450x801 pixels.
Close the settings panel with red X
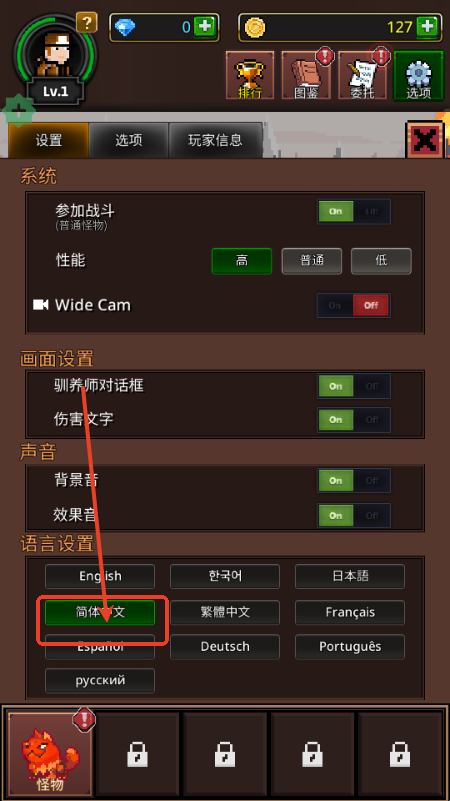pyautogui.click(x=424, y=140)
